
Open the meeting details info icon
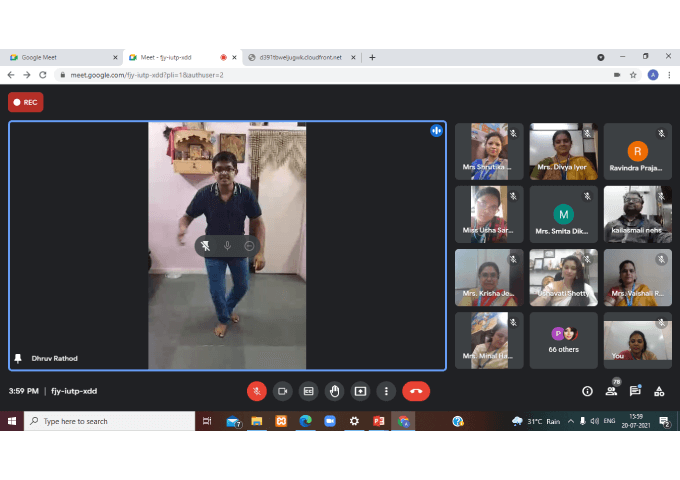tap(587, 391)
